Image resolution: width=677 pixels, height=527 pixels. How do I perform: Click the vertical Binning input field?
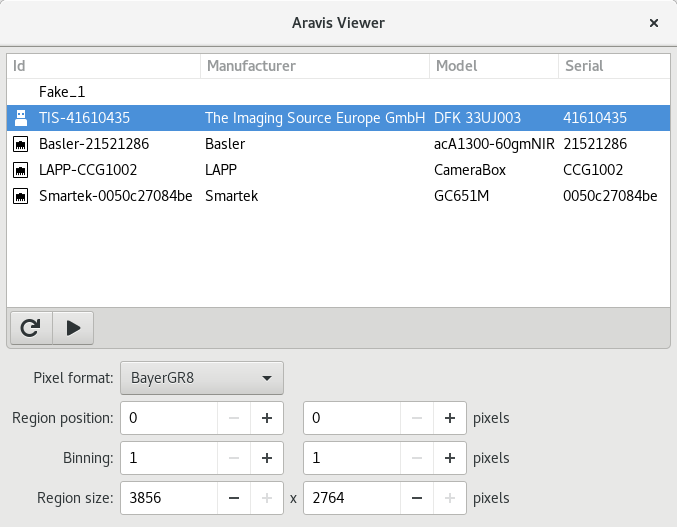click(352, 458)
